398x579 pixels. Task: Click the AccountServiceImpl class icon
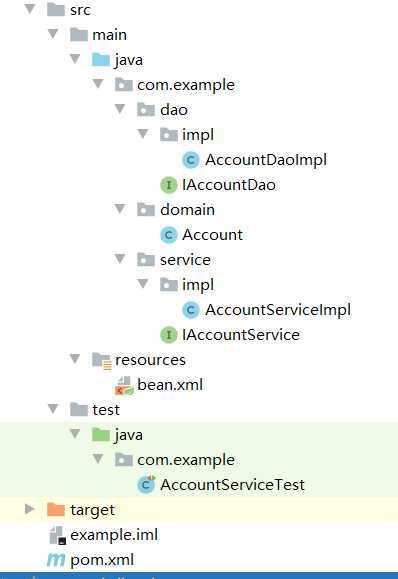191,310
